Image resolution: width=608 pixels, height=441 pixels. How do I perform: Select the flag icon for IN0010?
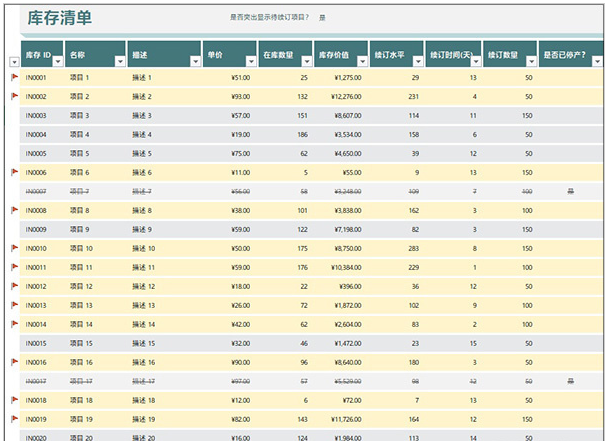click(x=14, y=247)
